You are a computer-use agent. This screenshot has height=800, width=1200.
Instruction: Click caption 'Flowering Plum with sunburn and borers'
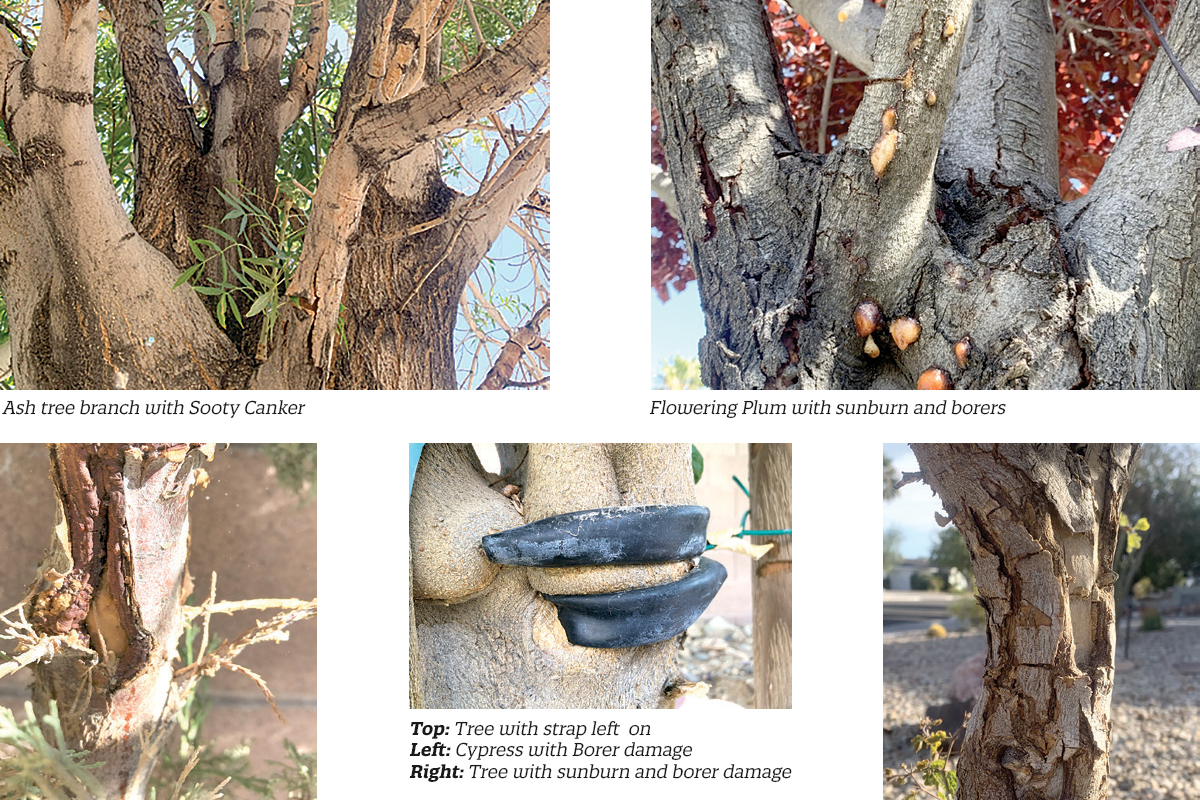tap(827, 408)
